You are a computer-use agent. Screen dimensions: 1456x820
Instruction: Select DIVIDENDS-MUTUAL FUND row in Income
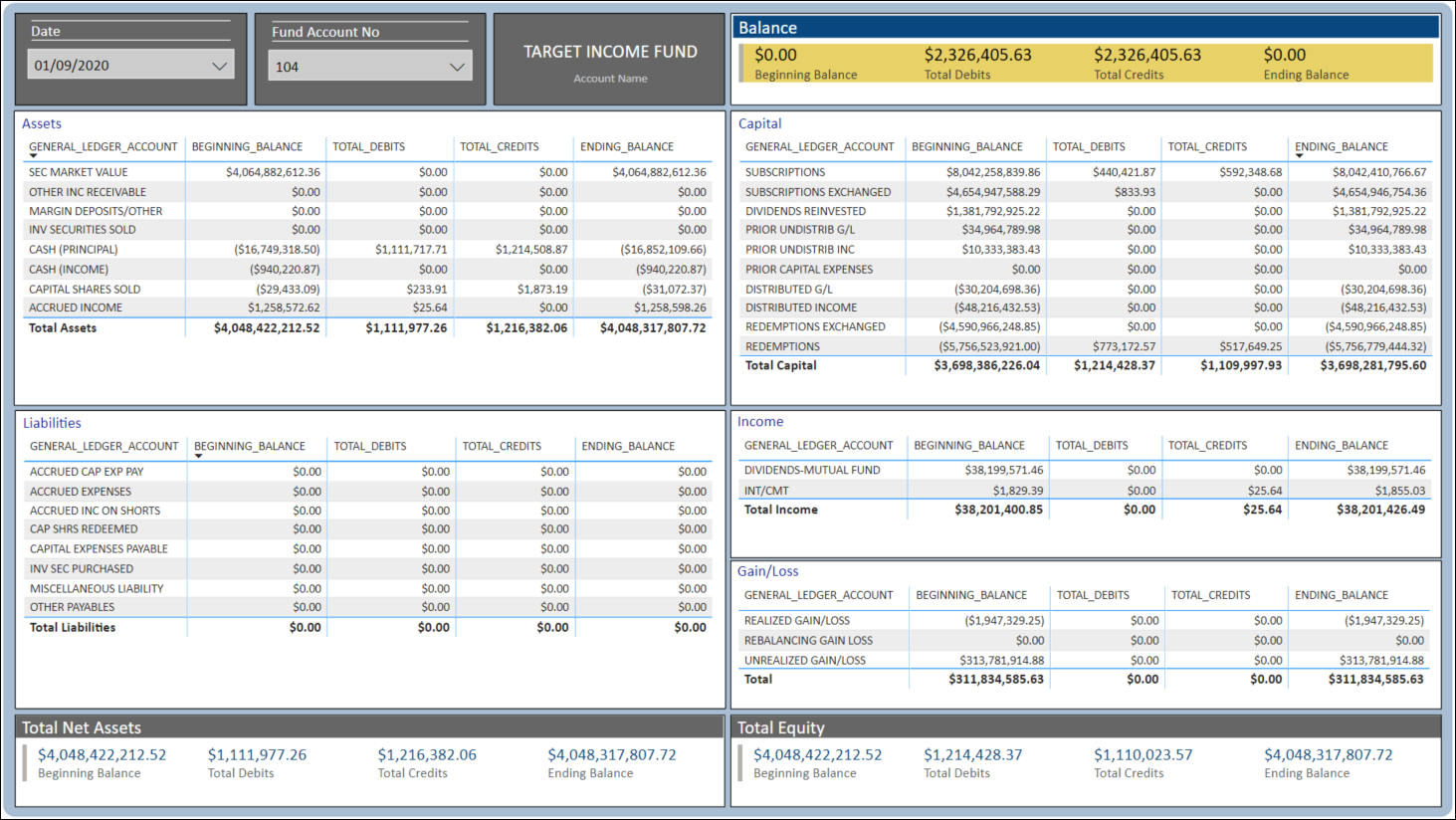tap(1086, 471)
